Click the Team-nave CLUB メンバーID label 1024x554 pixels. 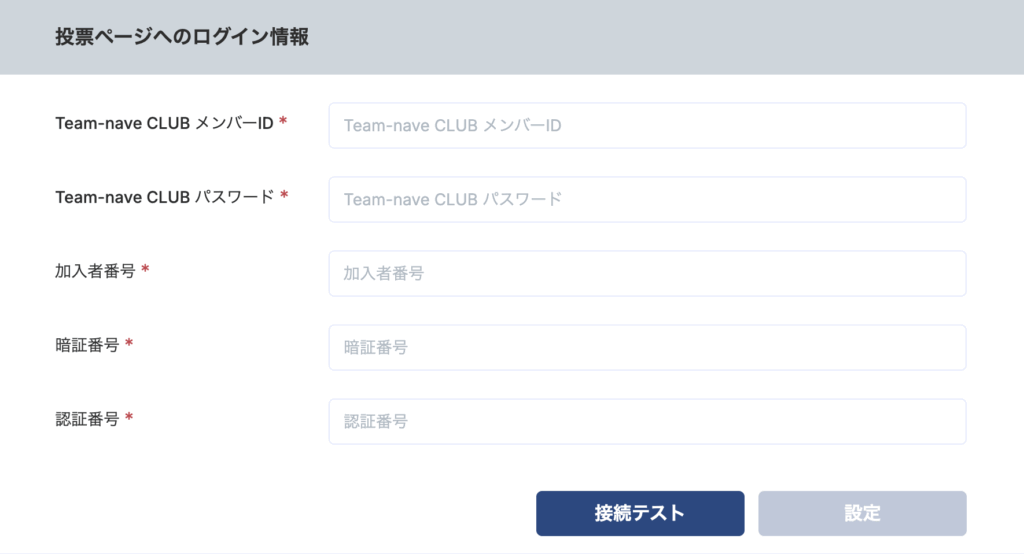point(164,123)
